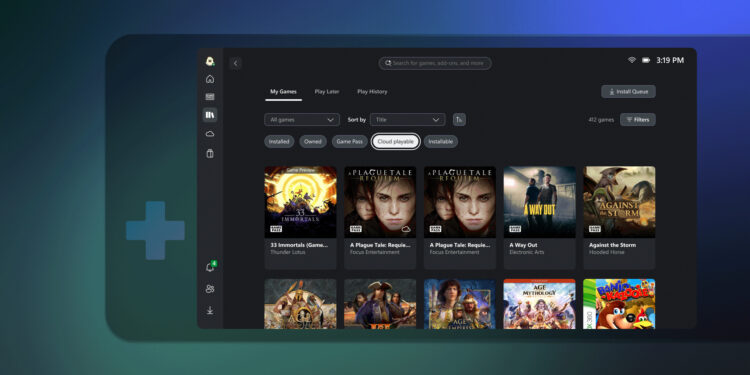
Task: Click cloud icon on A Plague Tale cover
Action: click(x=406, y=230)
